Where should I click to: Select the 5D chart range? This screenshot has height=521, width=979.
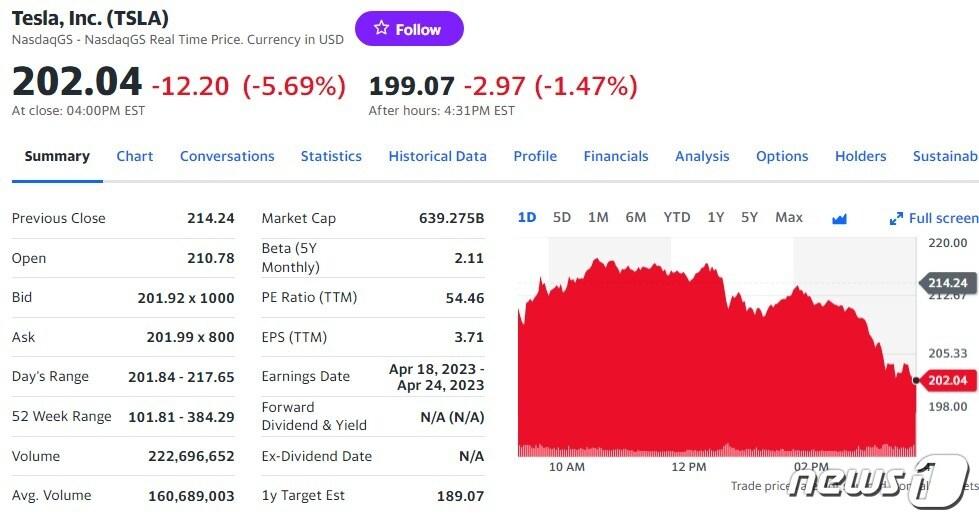tap(562, 217)
